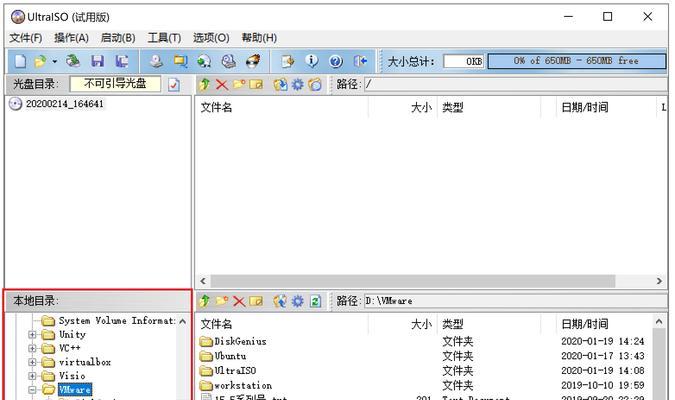Open an image file with the folder icon
The width and height of the screenshot is (675, 400).
coord(40,61)
